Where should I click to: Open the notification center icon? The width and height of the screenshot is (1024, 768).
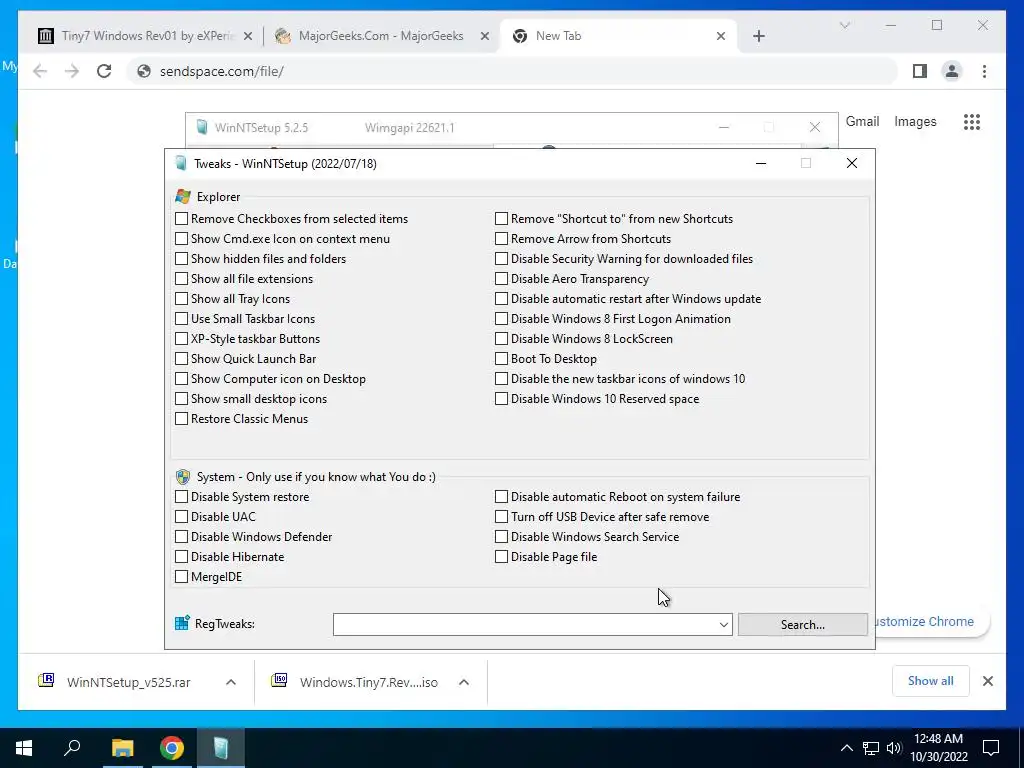click(x=991, y=748)
